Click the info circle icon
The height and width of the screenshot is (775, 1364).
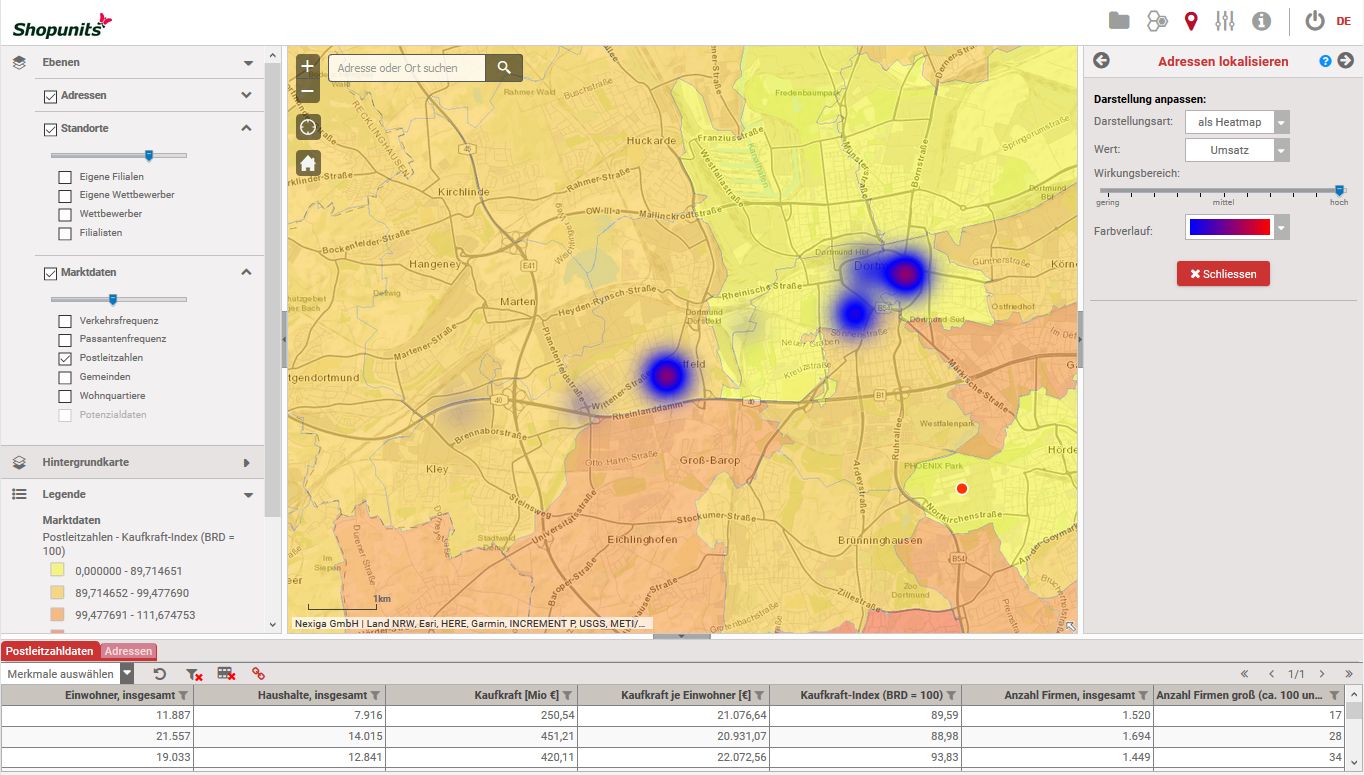(x=1261, y=21)
